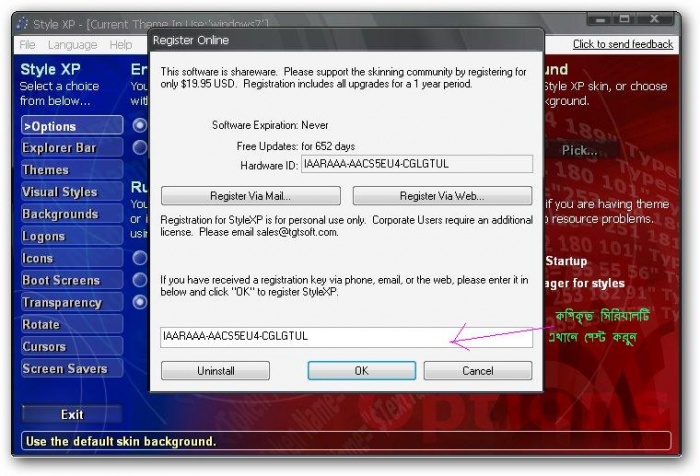The width and height of the screenshot is (700, 476).
Task: Select the radio button beside Transparency
Action: pyautogui.click(x=140, y=302)
